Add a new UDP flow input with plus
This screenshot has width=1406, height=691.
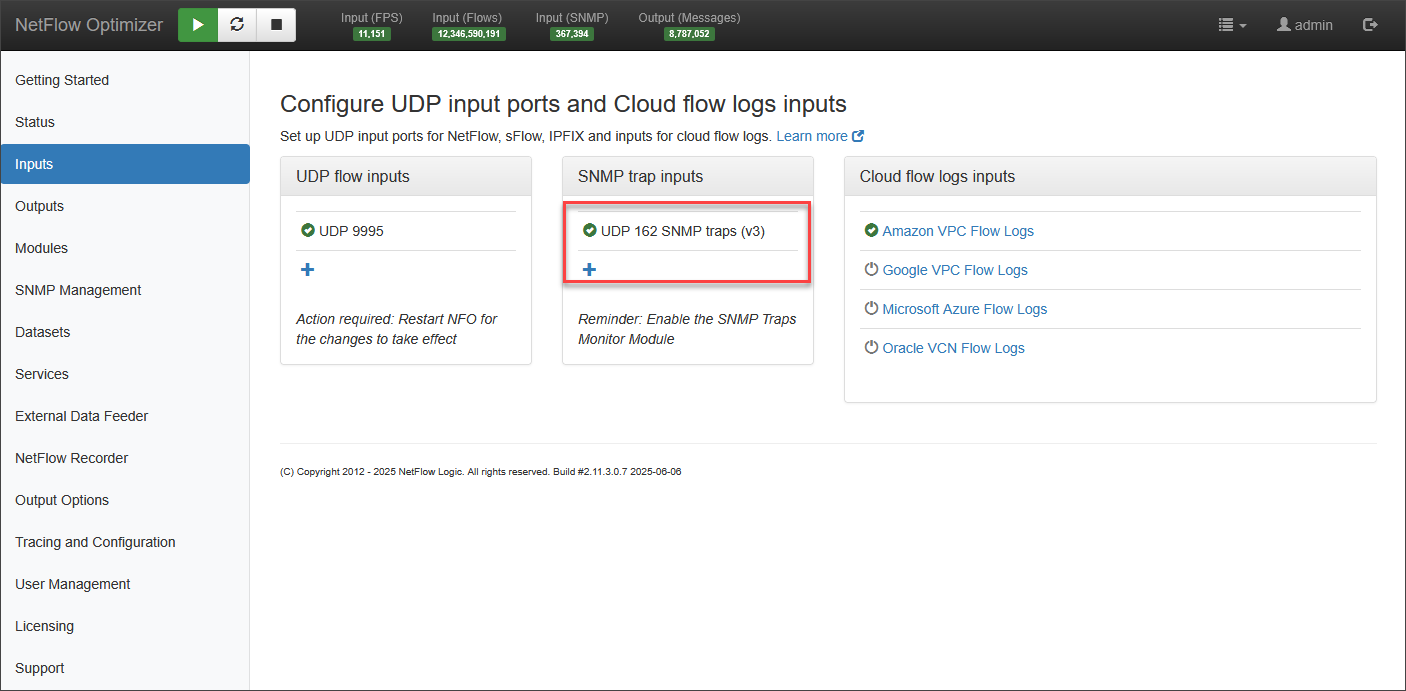point(308,270)
